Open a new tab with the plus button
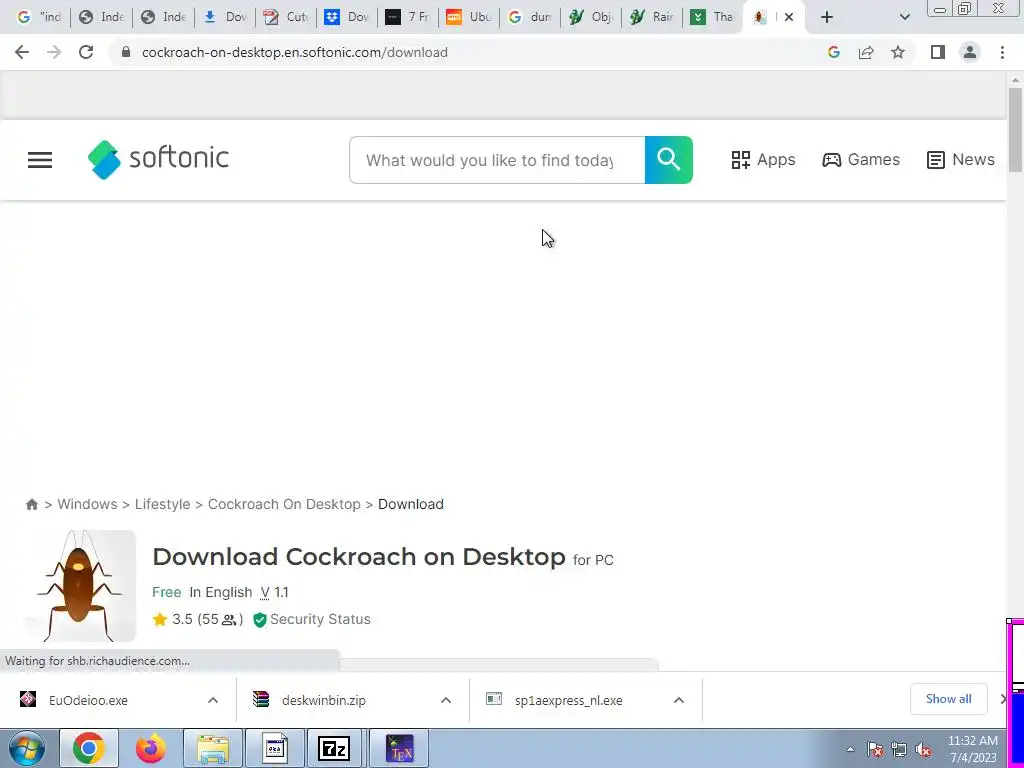This screenshot has width=1024, height=768. (x=827, y=17)
